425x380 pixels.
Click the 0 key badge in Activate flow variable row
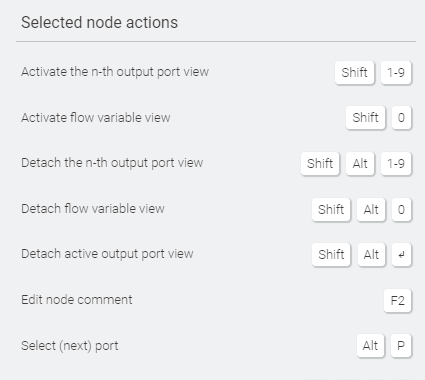[401, 118]
